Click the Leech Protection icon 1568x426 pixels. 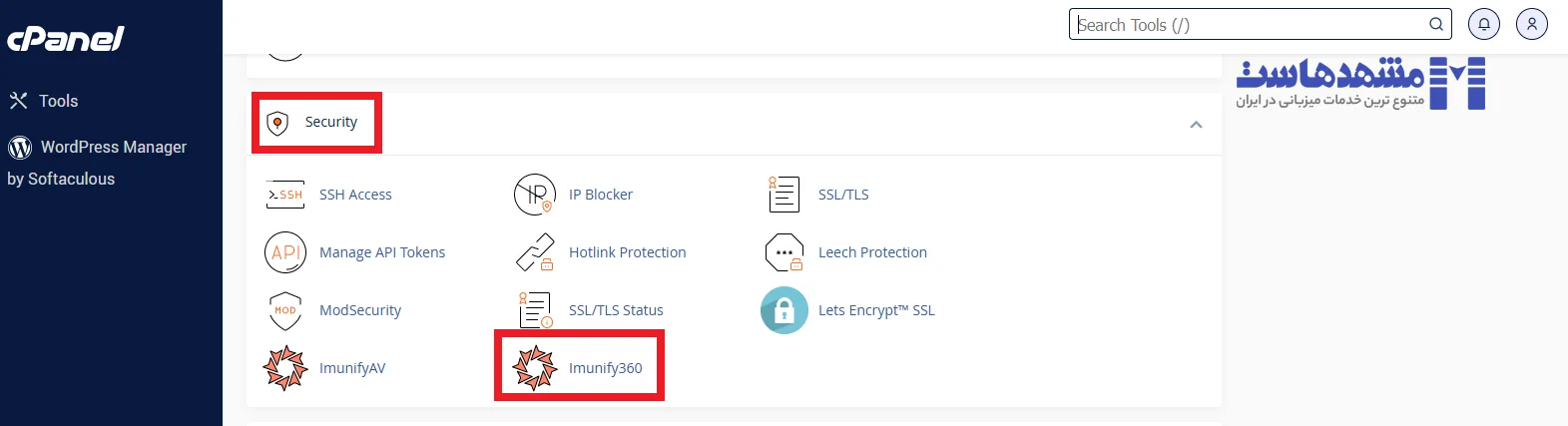tap(784, 252)
